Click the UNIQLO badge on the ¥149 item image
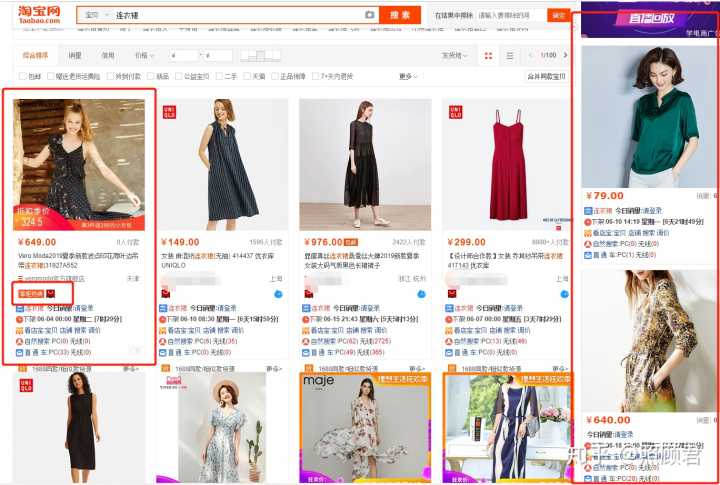 (x=169, y=112)
